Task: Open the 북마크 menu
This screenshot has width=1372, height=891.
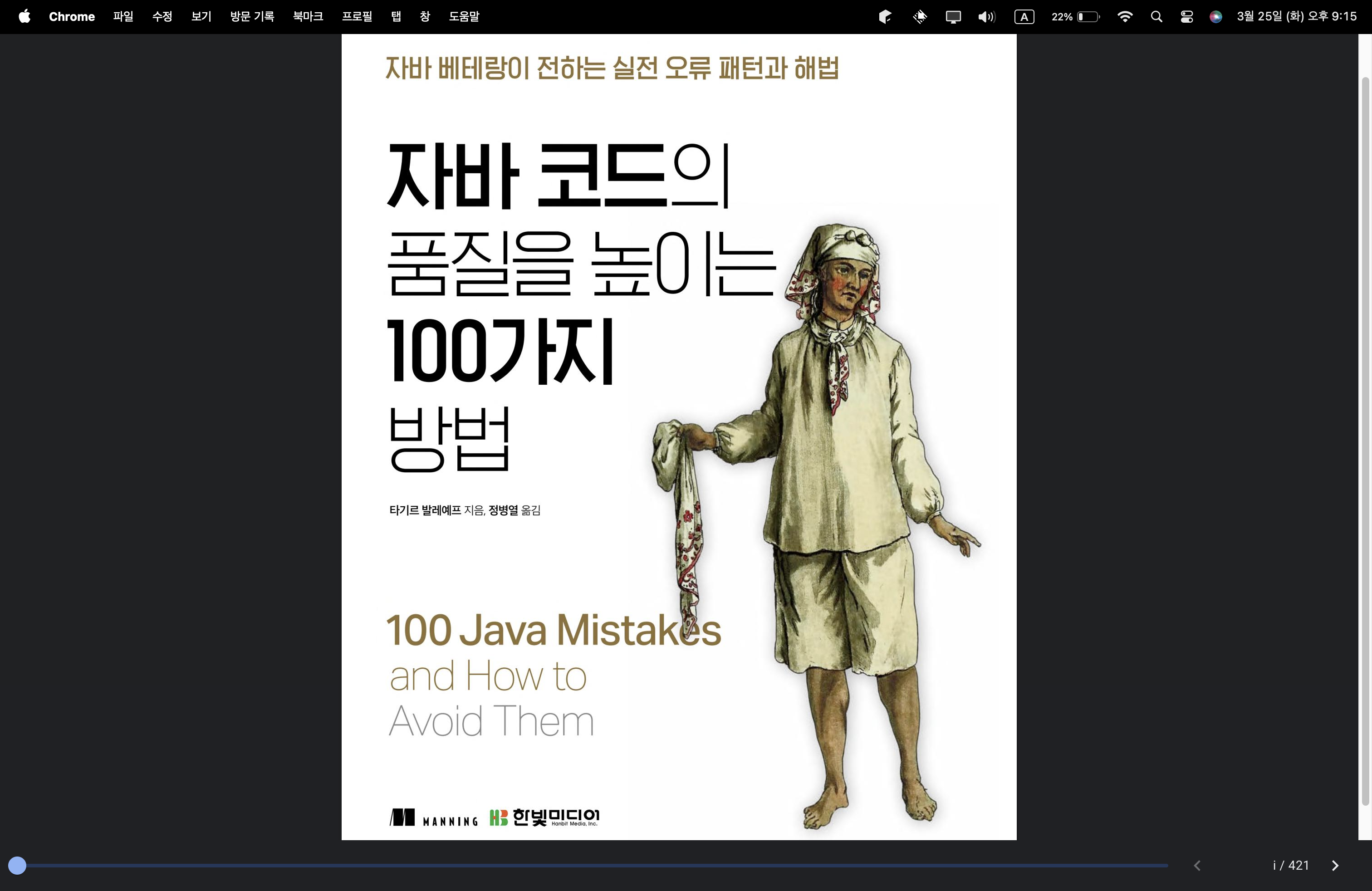Action: 308,16
